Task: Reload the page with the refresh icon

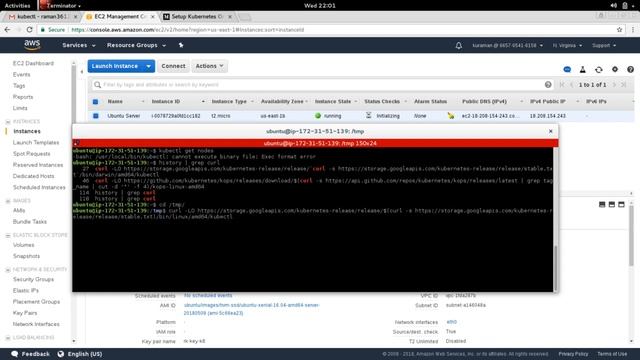Action: [x=29, y=29]
